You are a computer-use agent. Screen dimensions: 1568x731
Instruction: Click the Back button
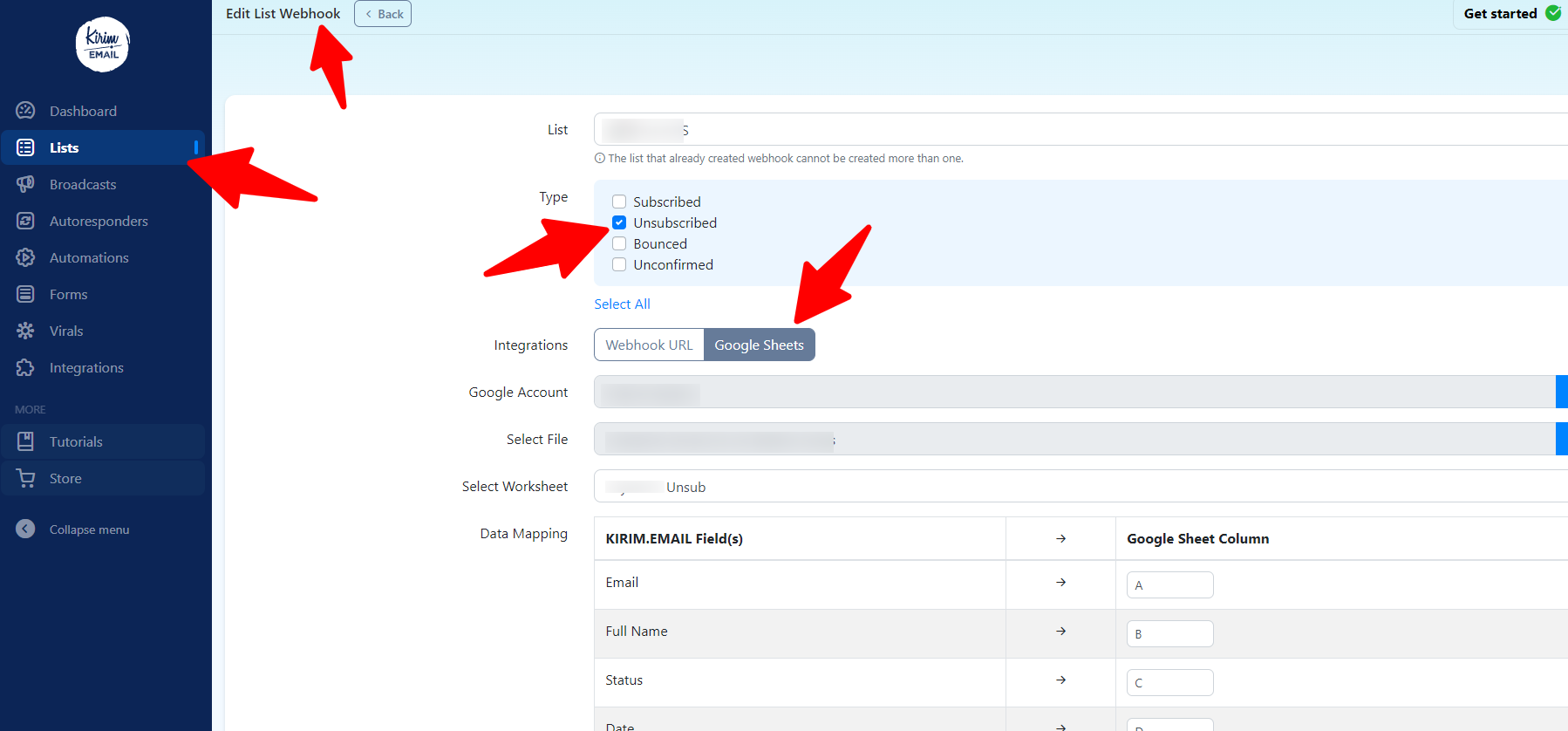pyautogui.click(x=383, y=14)
